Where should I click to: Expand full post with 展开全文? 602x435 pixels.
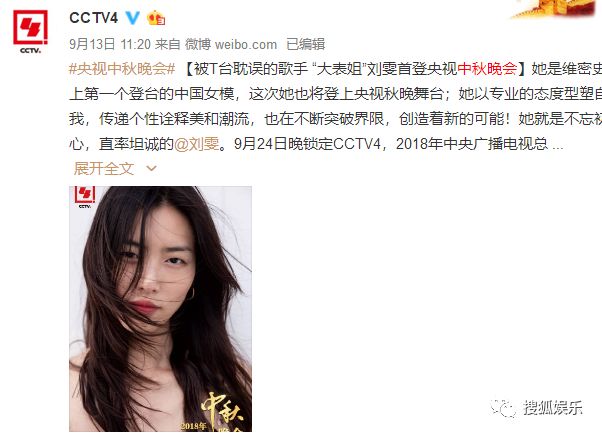coord(104,169)
